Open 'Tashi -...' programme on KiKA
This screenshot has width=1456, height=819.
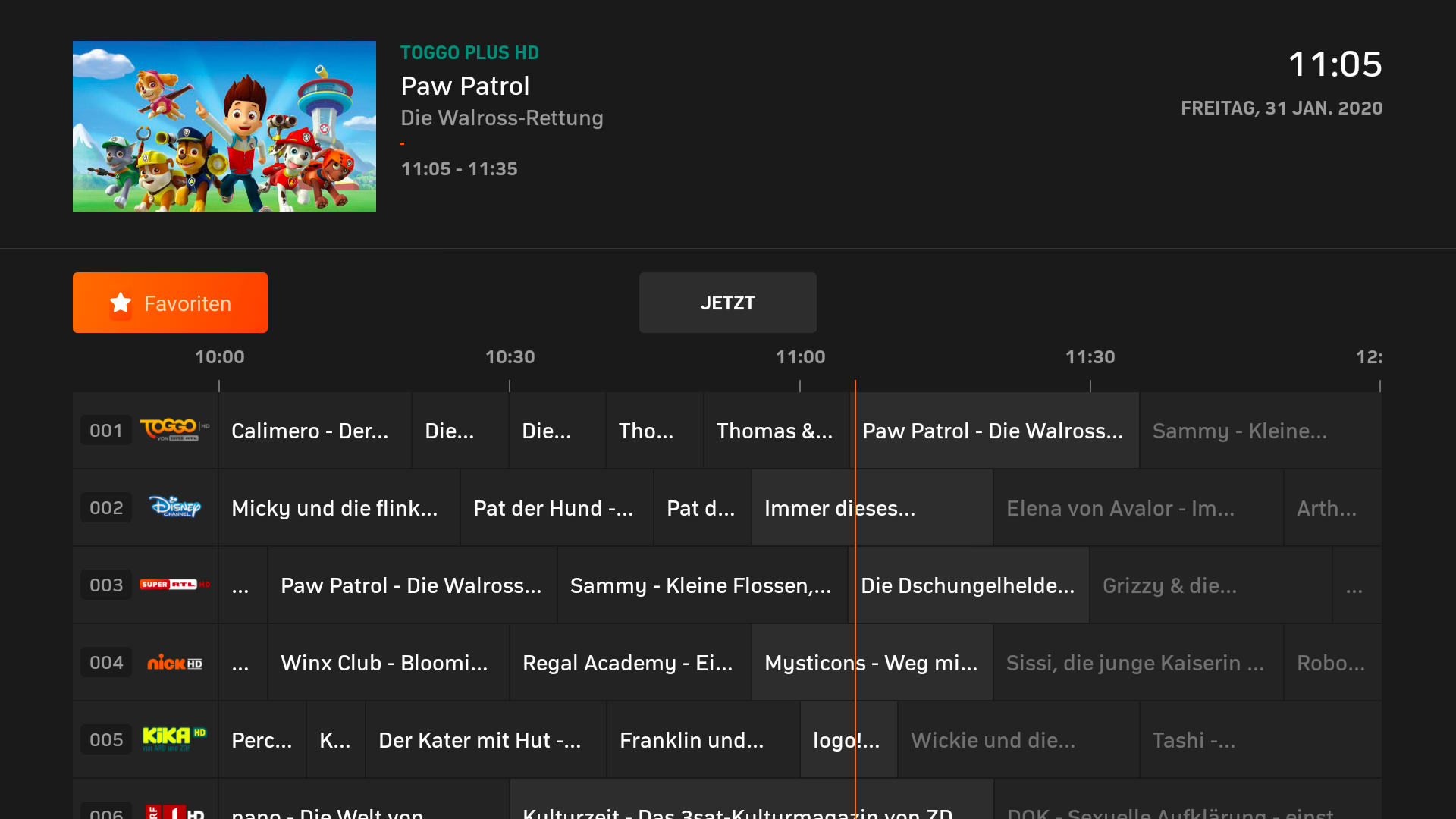pos(1260,740)
